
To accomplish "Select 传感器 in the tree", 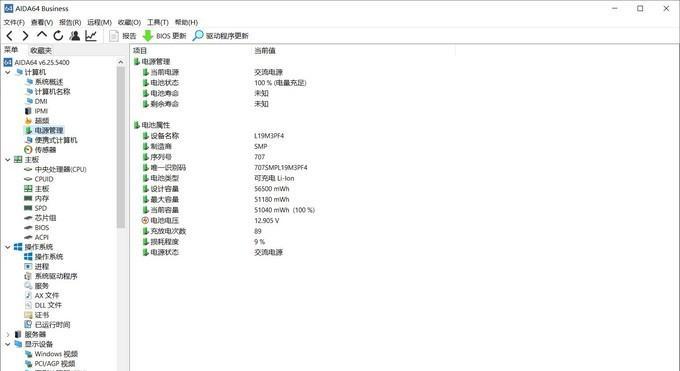I will [40, 150].
